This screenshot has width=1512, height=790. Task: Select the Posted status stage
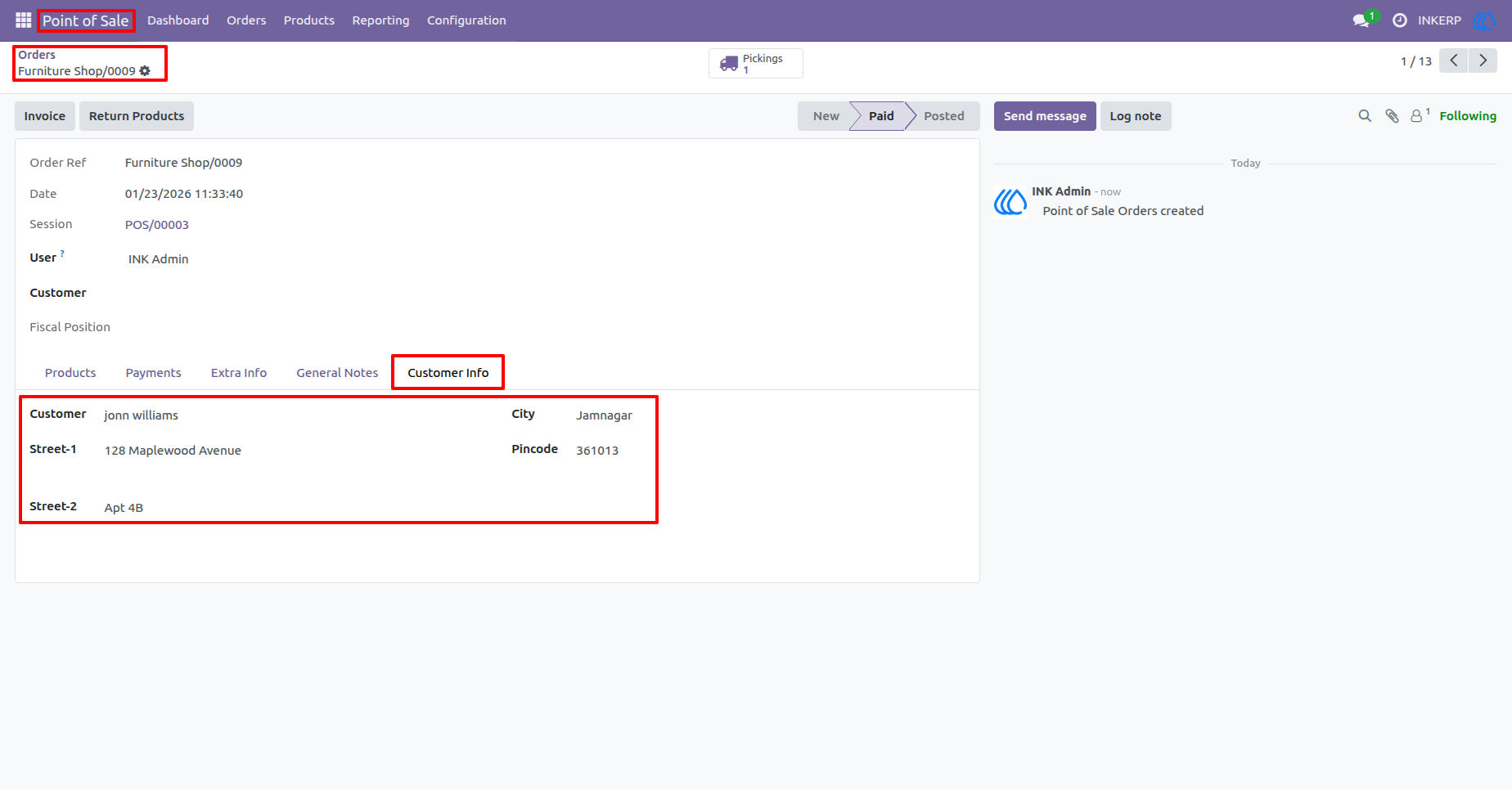tap(943, 116)
